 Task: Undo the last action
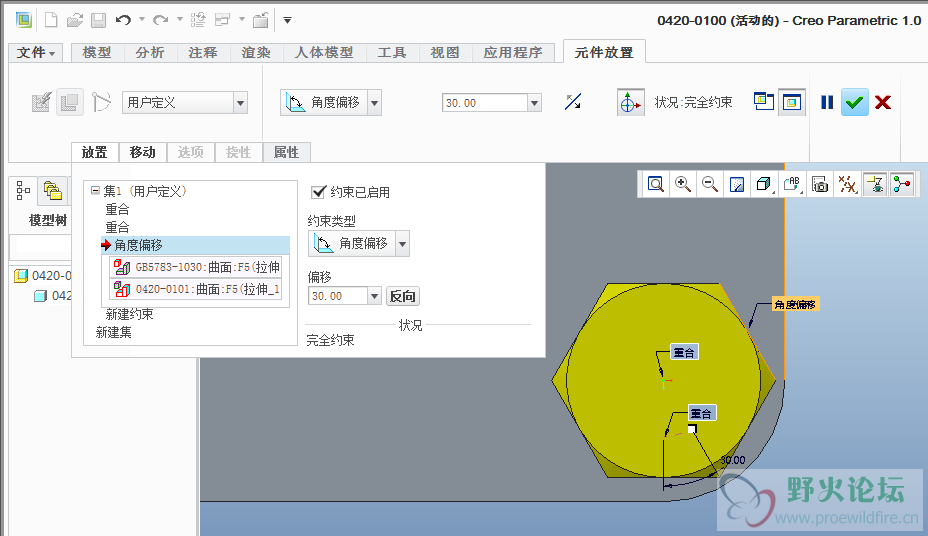123,20
